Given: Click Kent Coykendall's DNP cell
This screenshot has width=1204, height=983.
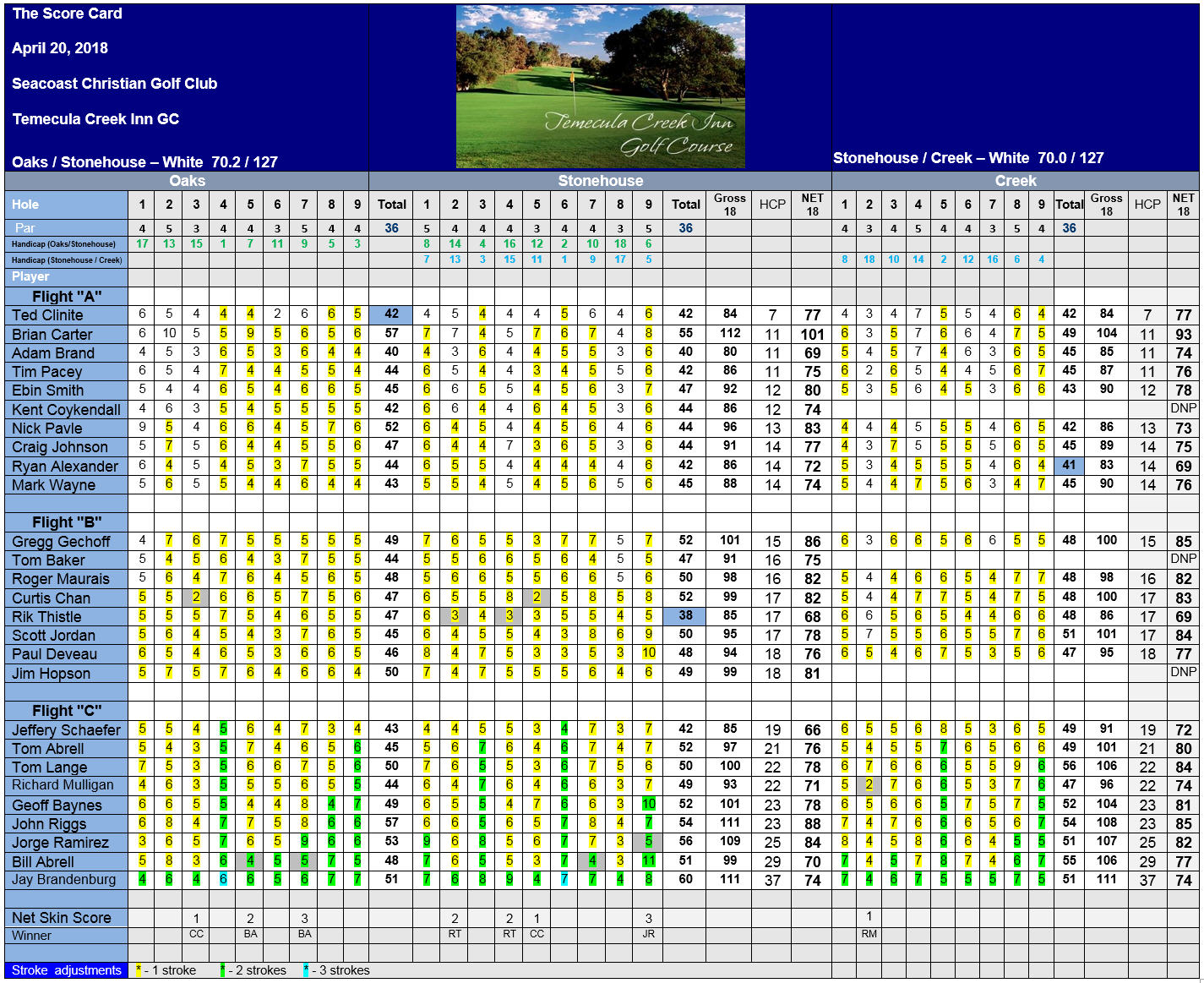Looking at the screenshot, I should (1183, 409).
